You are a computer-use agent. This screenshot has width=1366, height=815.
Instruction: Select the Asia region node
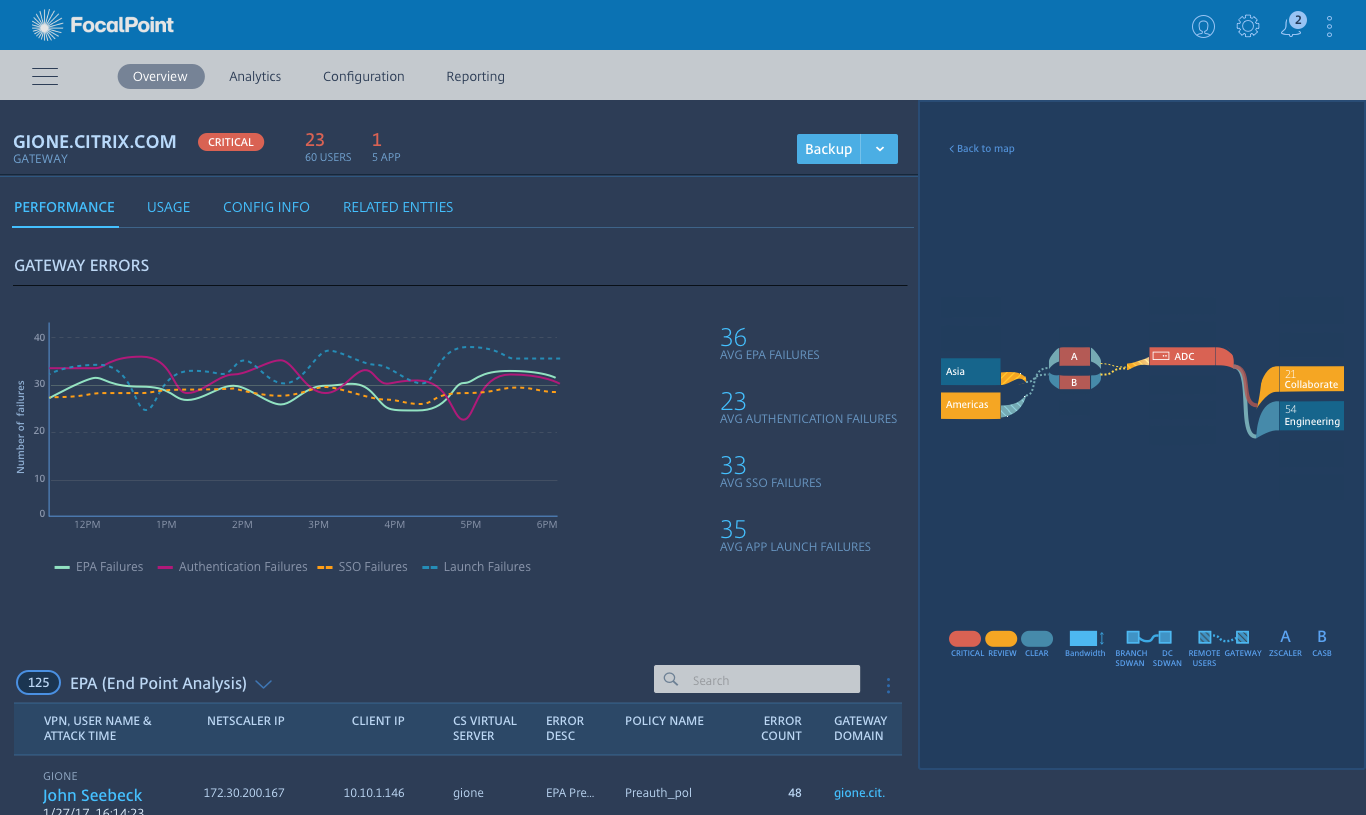[971, 372]
